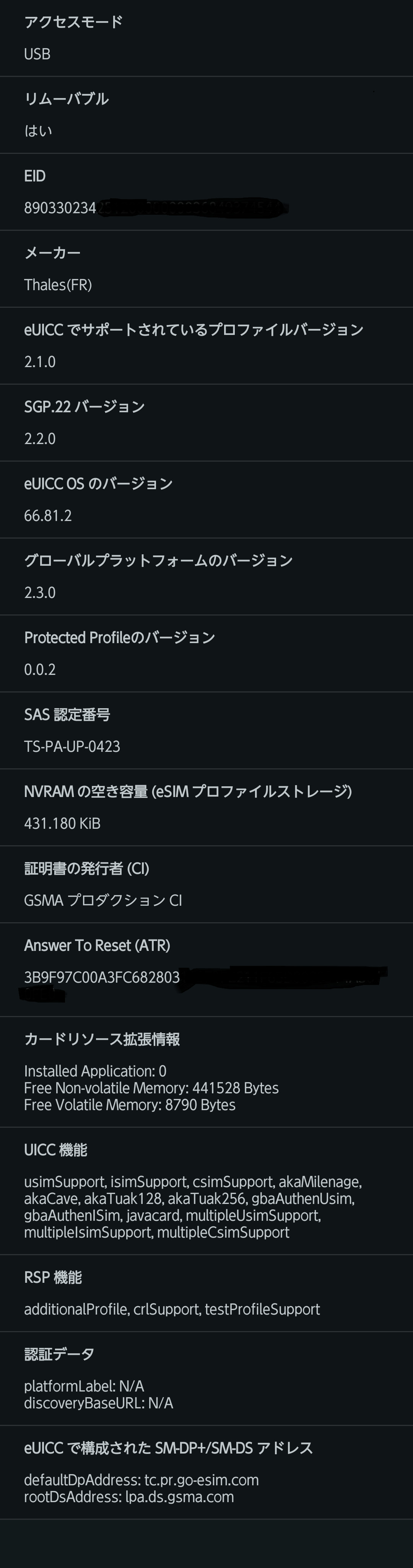The image size is (413, 1568).
Task: Select the 認証データ platformLabel row
Action: click(x=84, y=1386)
